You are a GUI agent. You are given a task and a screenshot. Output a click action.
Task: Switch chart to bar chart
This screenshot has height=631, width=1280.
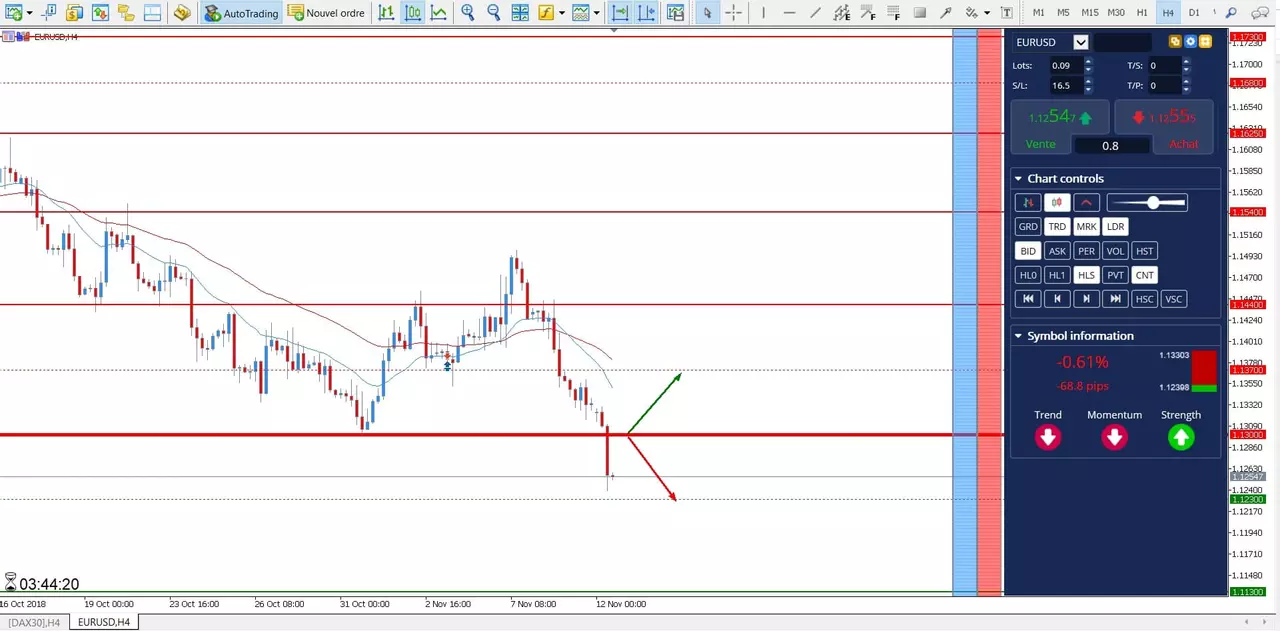tap(386, 13)
